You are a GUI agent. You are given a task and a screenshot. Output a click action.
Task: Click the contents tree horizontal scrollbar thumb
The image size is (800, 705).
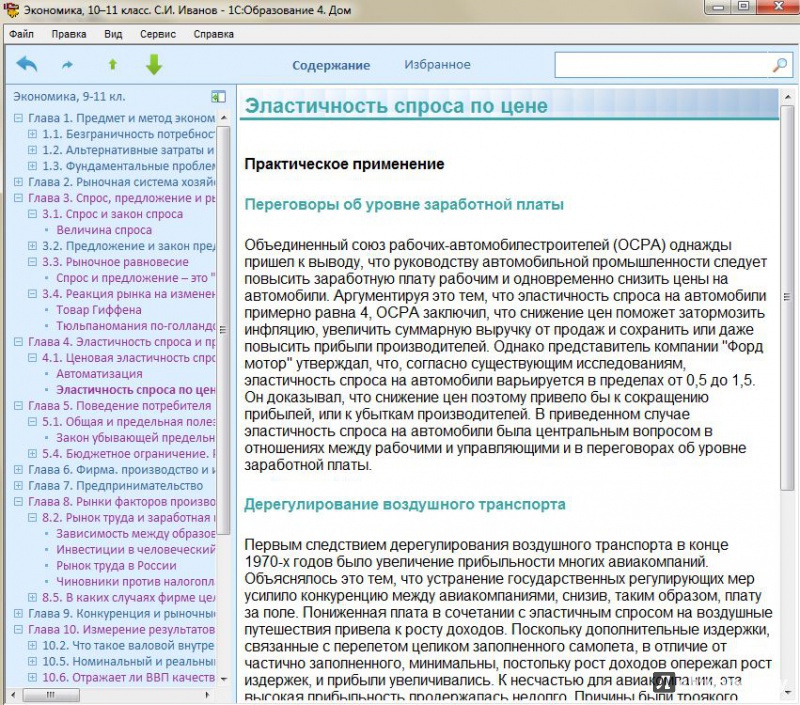click(x=51, y=694)
